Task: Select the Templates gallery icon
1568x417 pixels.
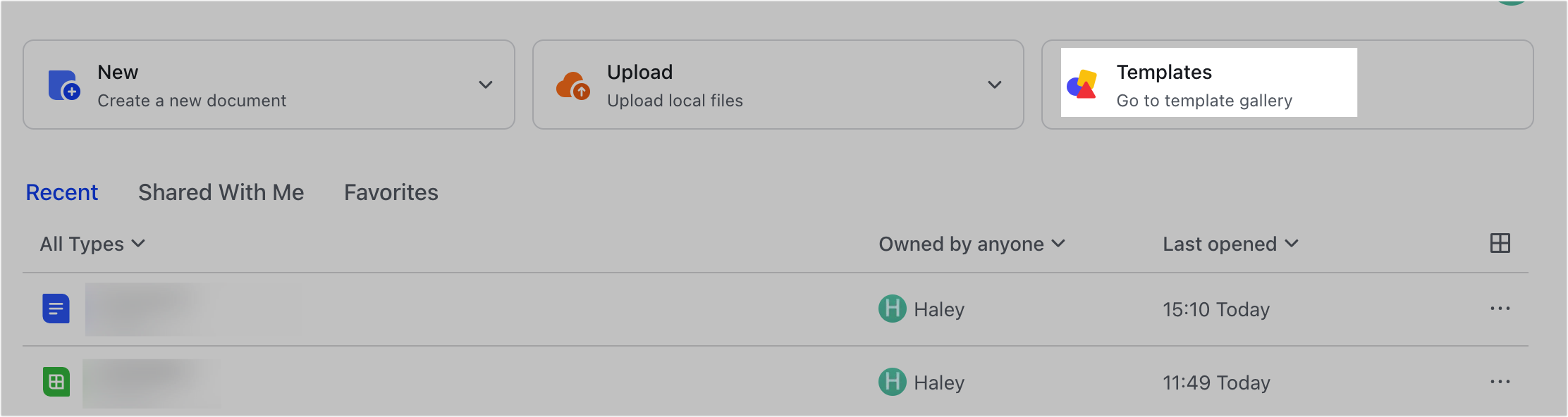Action: coord(1081,84)
